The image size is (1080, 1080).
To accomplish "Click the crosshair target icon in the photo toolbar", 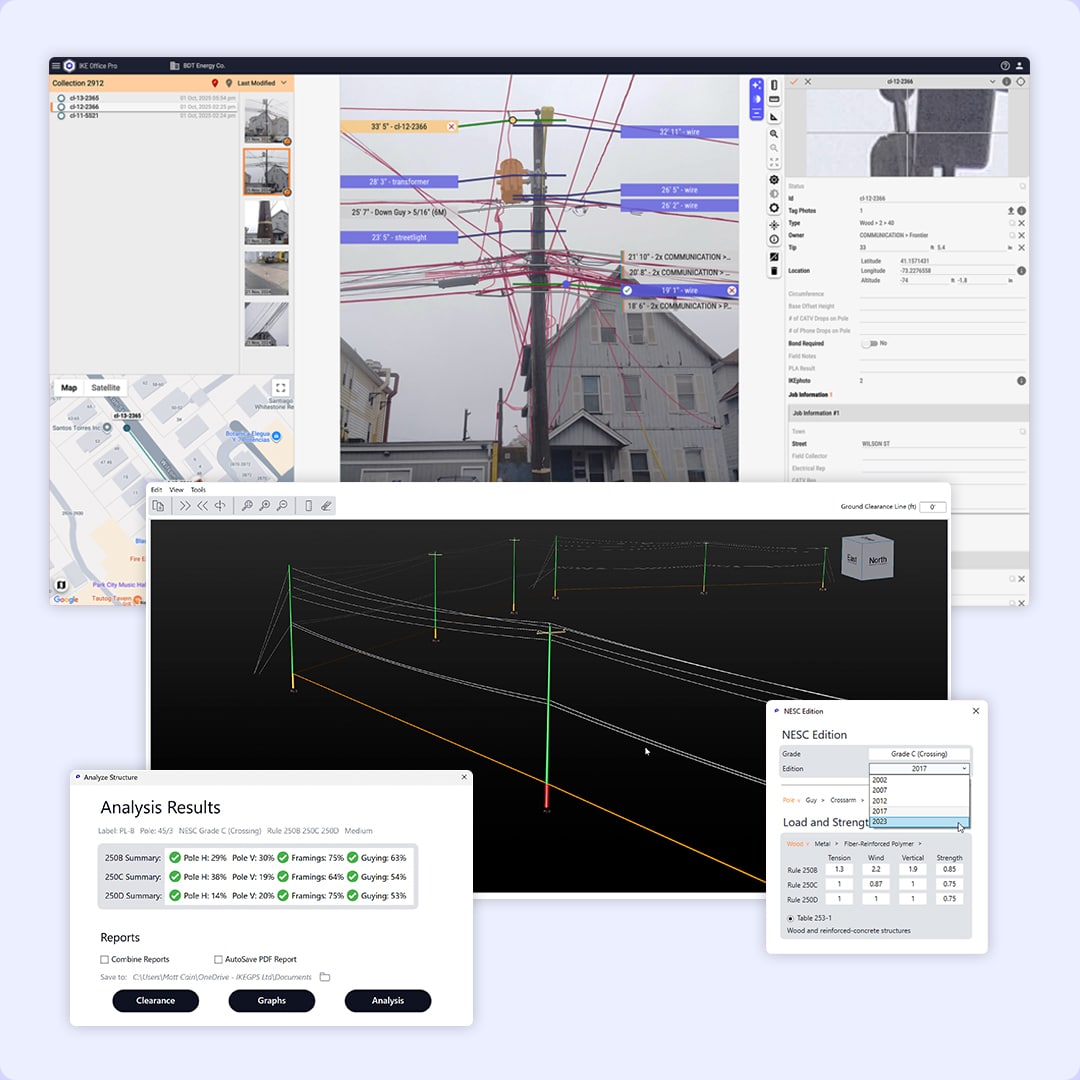I will point(774,225).
